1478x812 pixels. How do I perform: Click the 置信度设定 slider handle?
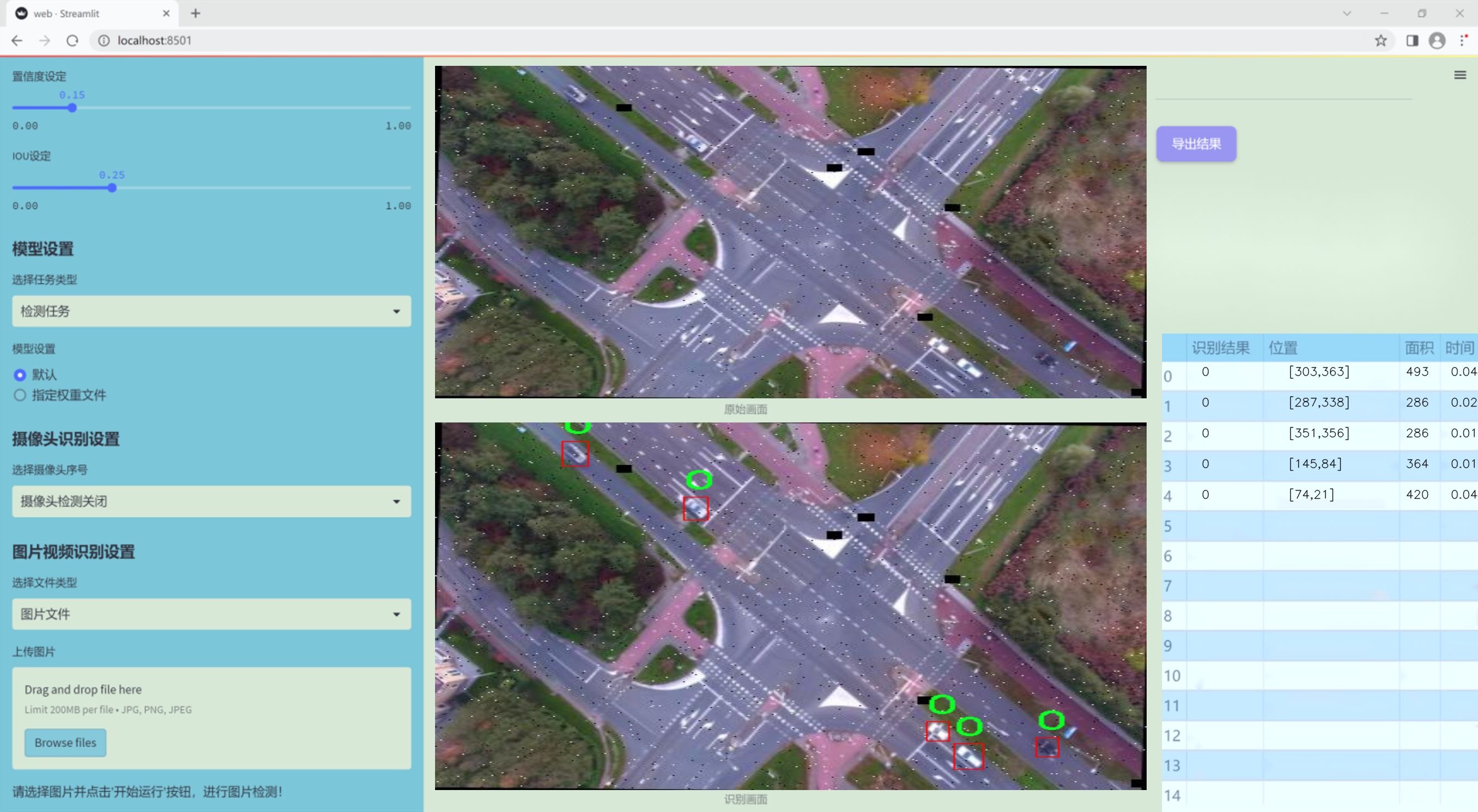click(x=72, y=108)
